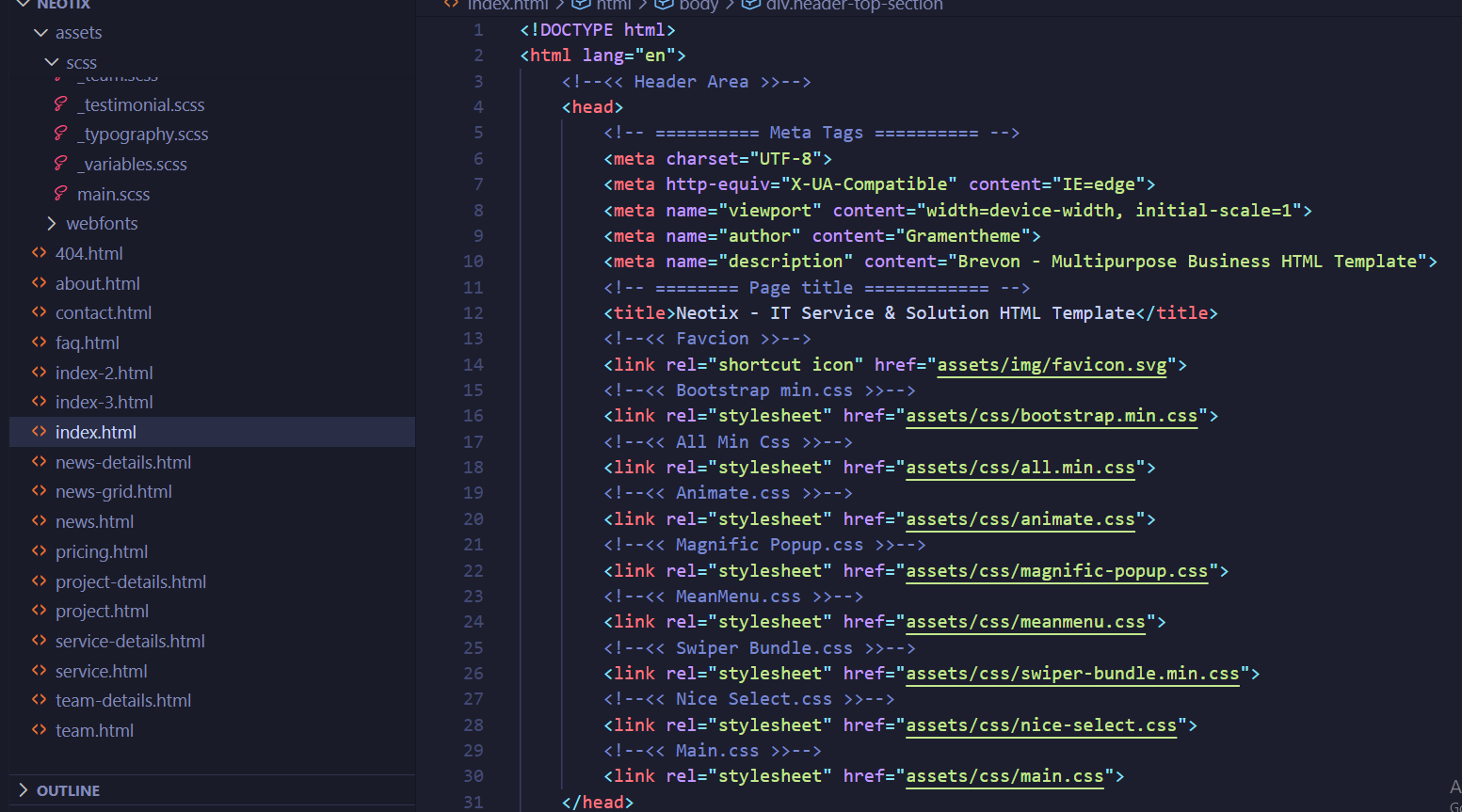
Task: Click the HTML icon beside service-details.html
Action: [40, 641]
